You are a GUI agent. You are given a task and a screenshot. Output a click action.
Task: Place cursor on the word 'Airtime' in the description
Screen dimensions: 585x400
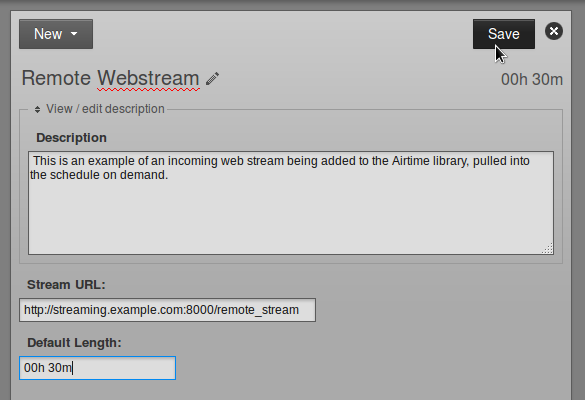pyautogui.click(x=410, y=161)
